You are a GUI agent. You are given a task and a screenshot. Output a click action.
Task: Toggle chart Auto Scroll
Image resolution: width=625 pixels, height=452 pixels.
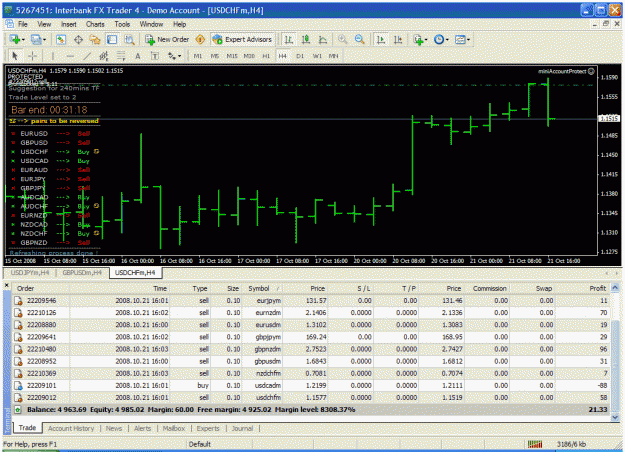point(381,39)
